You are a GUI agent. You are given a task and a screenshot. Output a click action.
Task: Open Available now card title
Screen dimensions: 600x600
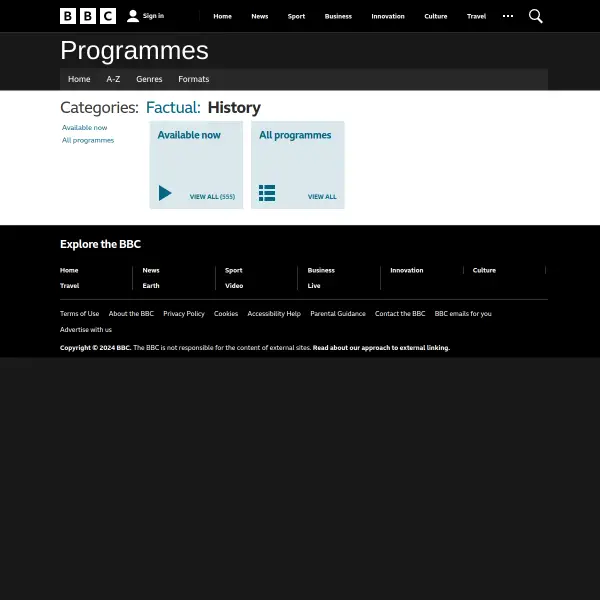189,135
